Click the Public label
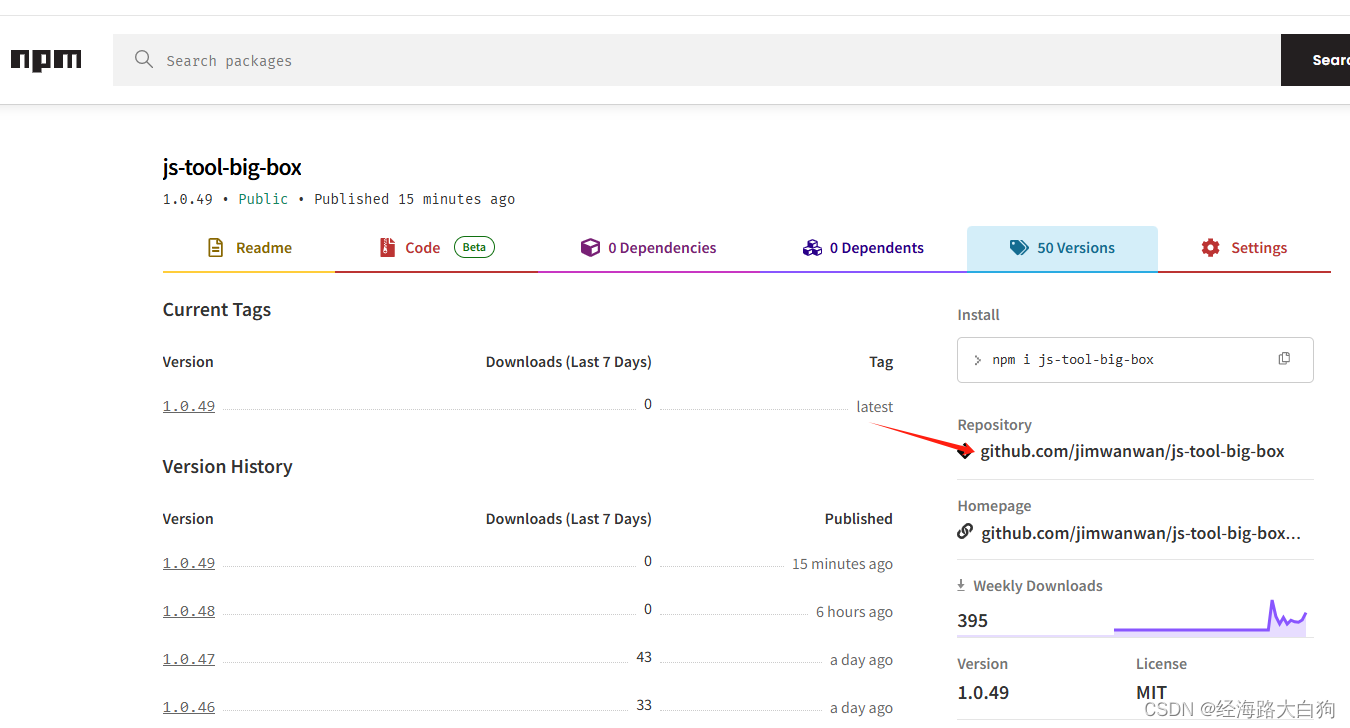The width and height of the screenshot is (1350, 728). 263,199
